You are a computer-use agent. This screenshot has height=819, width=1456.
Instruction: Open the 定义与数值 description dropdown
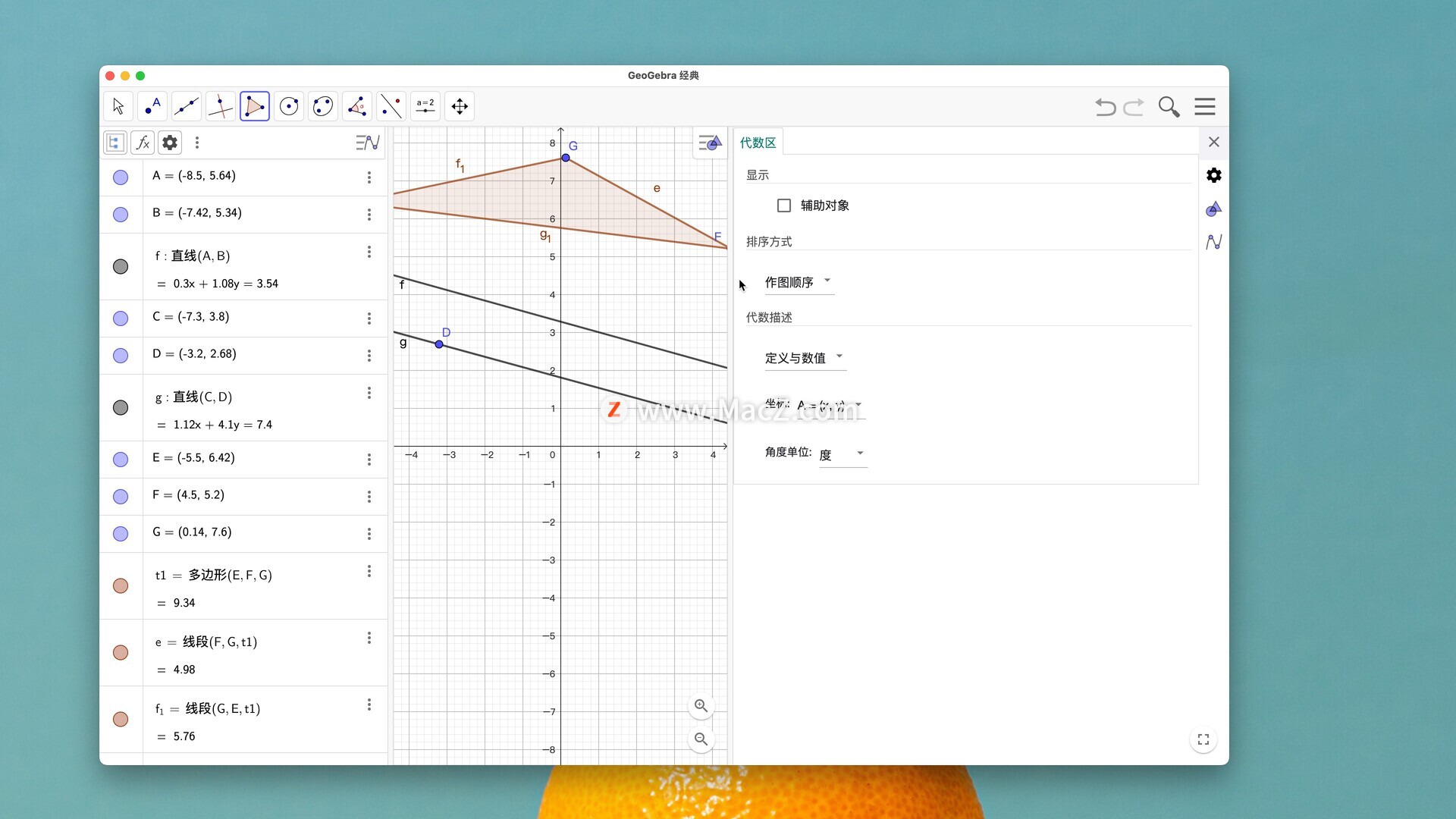click(805, 358)
